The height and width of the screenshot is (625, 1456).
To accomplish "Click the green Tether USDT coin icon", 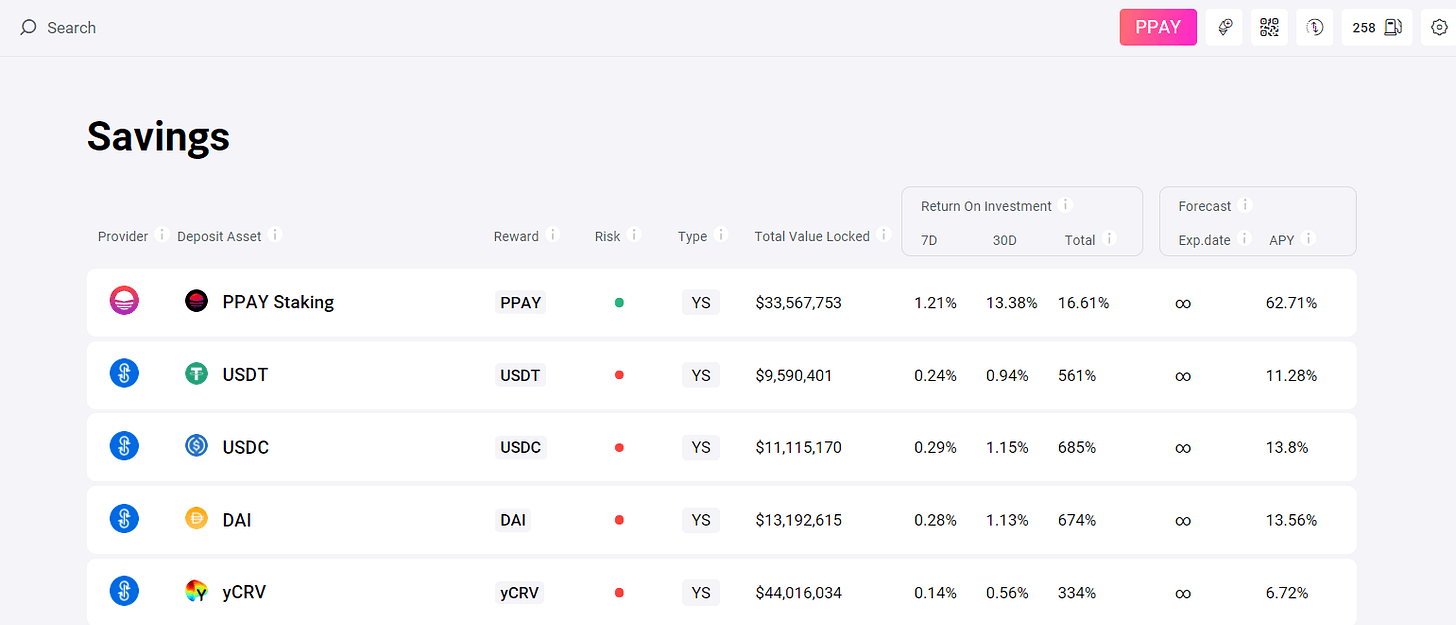I will point(197,374).
